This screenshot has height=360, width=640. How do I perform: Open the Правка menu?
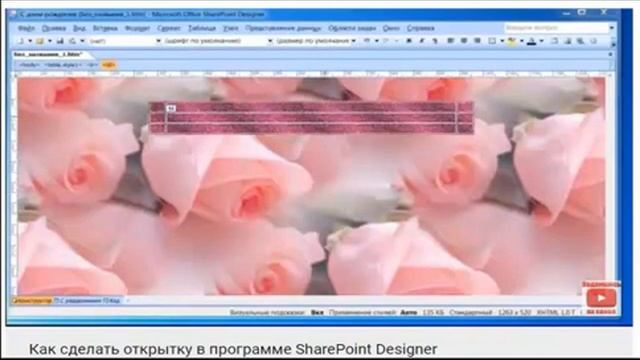(54, 28)
